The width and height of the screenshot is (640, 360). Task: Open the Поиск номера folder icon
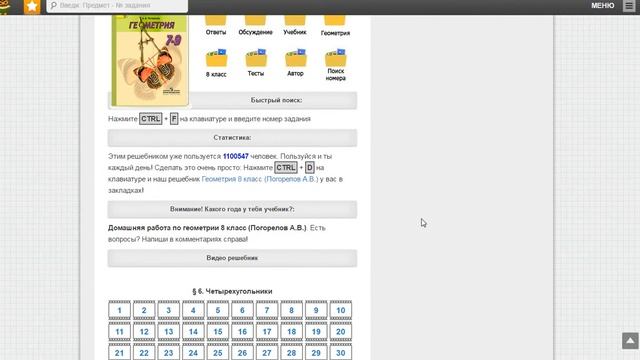[335, 58]
